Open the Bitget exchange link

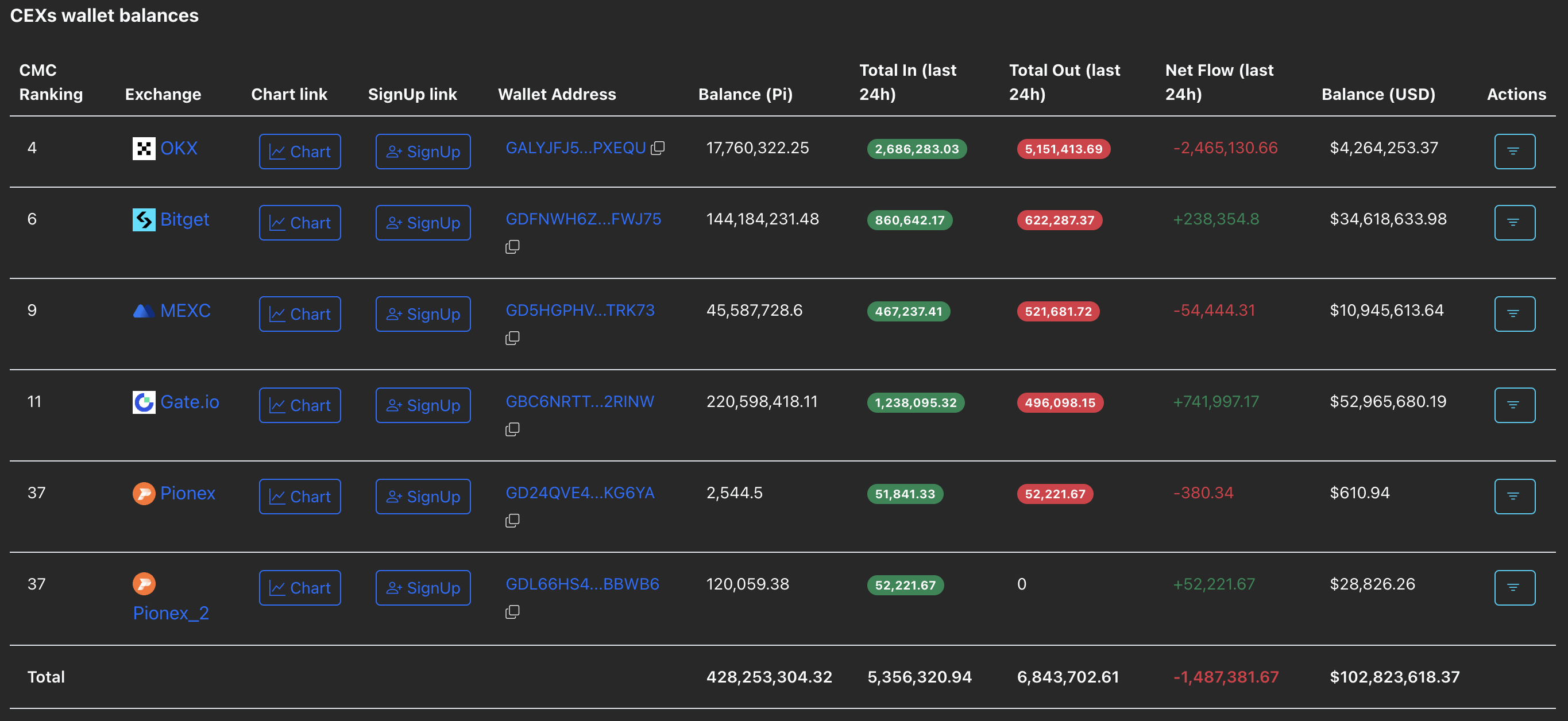point(184,219)
